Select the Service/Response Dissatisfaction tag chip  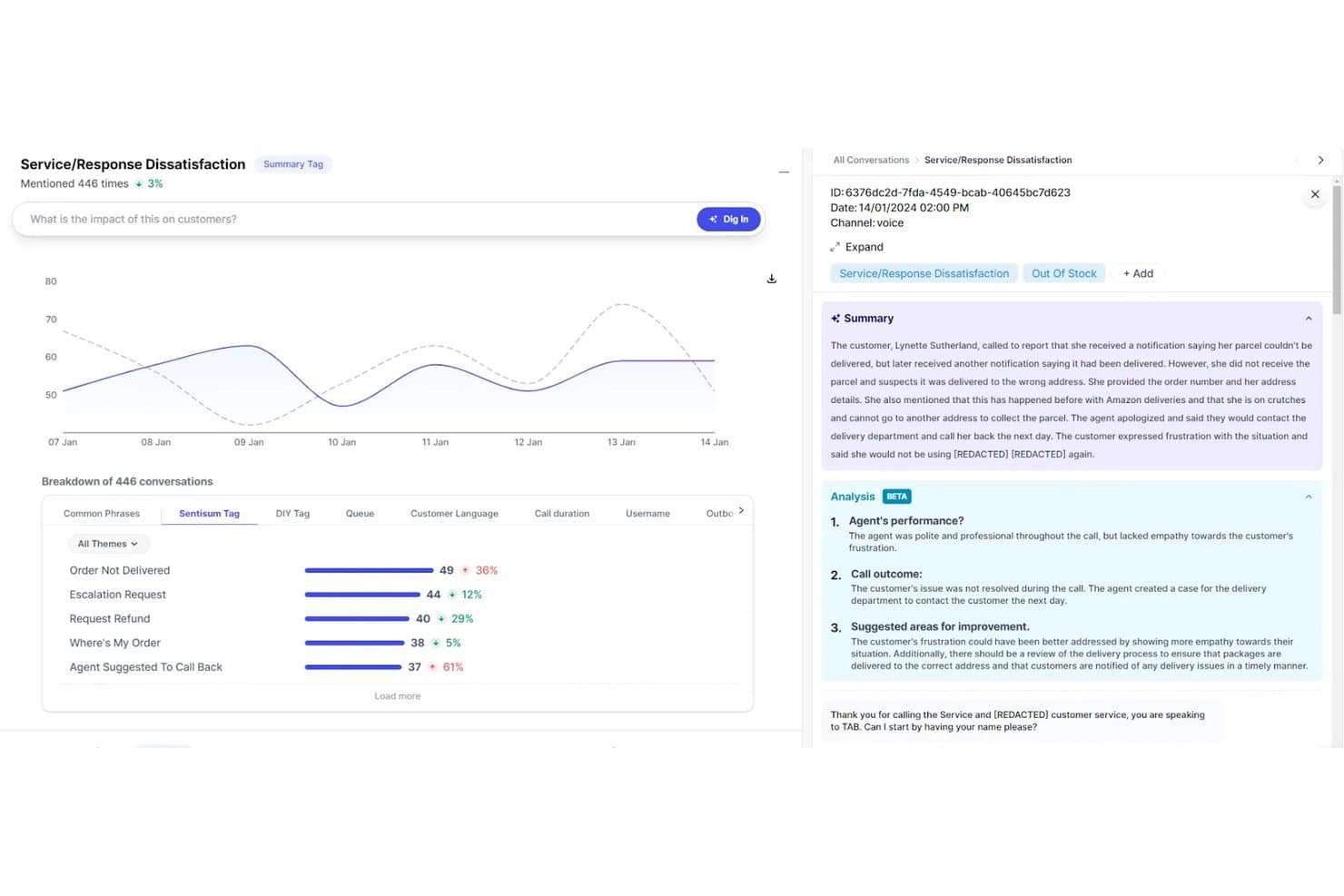[924, 273]
